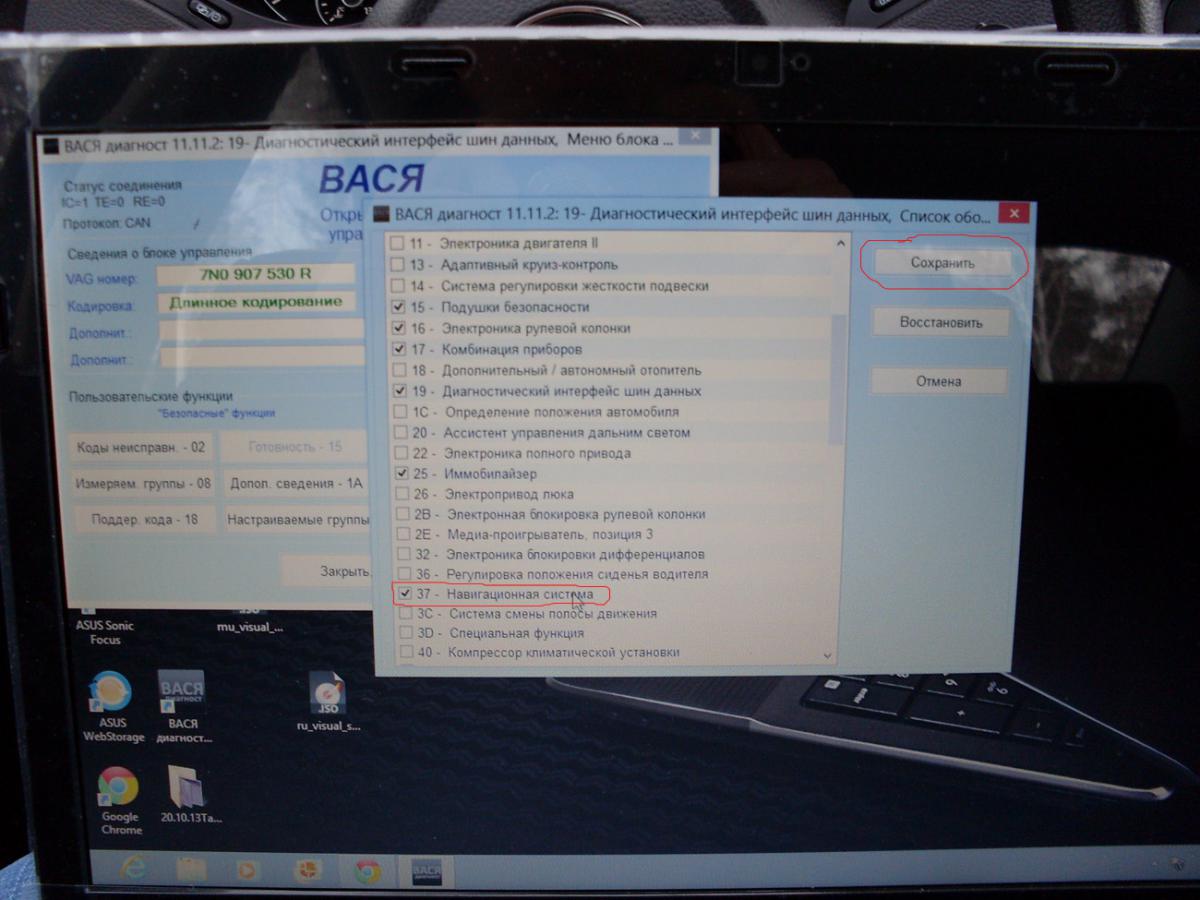The image size is (1200, 900).
Task: Click text 'Компрессор климатической установки'
Action: pos(563,653)
